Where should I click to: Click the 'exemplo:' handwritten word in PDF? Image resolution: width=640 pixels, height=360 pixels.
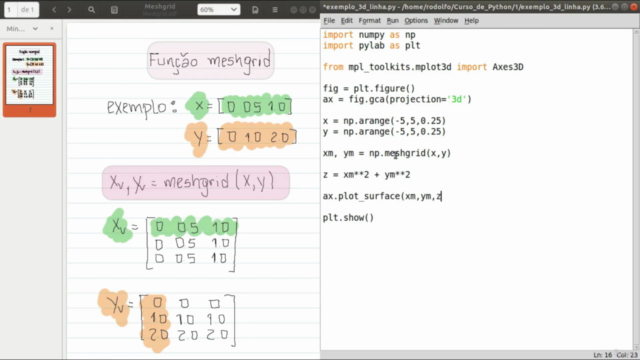(x=142, y=108)
